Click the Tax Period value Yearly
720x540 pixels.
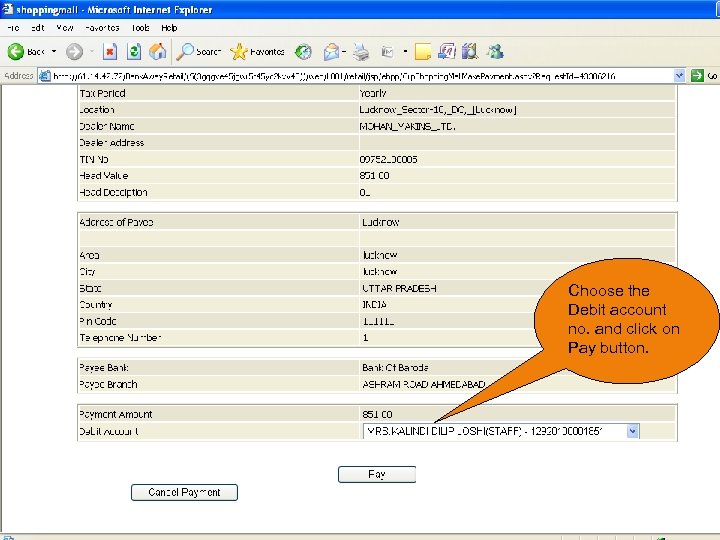coord(373,93)
